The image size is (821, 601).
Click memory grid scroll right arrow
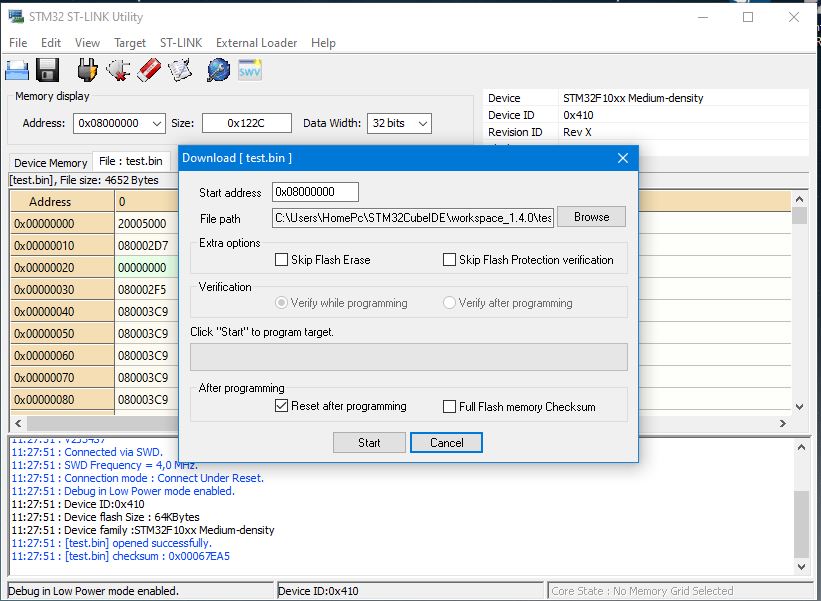783,423
